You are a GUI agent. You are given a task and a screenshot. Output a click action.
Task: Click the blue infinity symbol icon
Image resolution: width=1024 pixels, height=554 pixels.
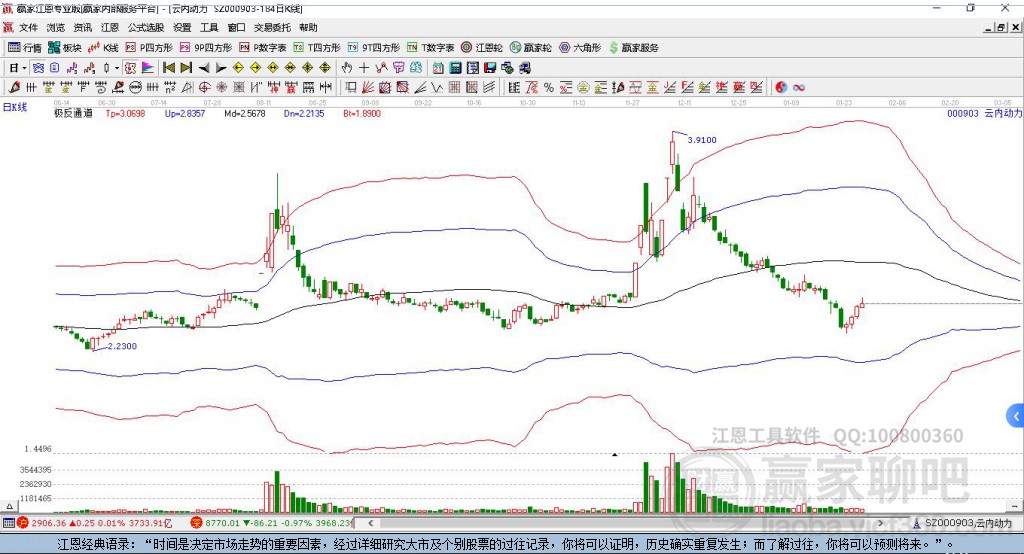[x=799, y=88]
